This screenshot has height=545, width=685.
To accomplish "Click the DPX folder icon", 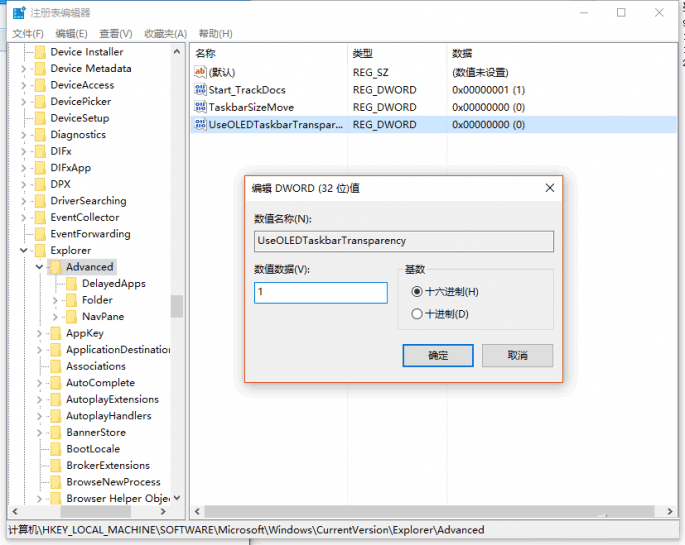I will click(x=40, y=184).
